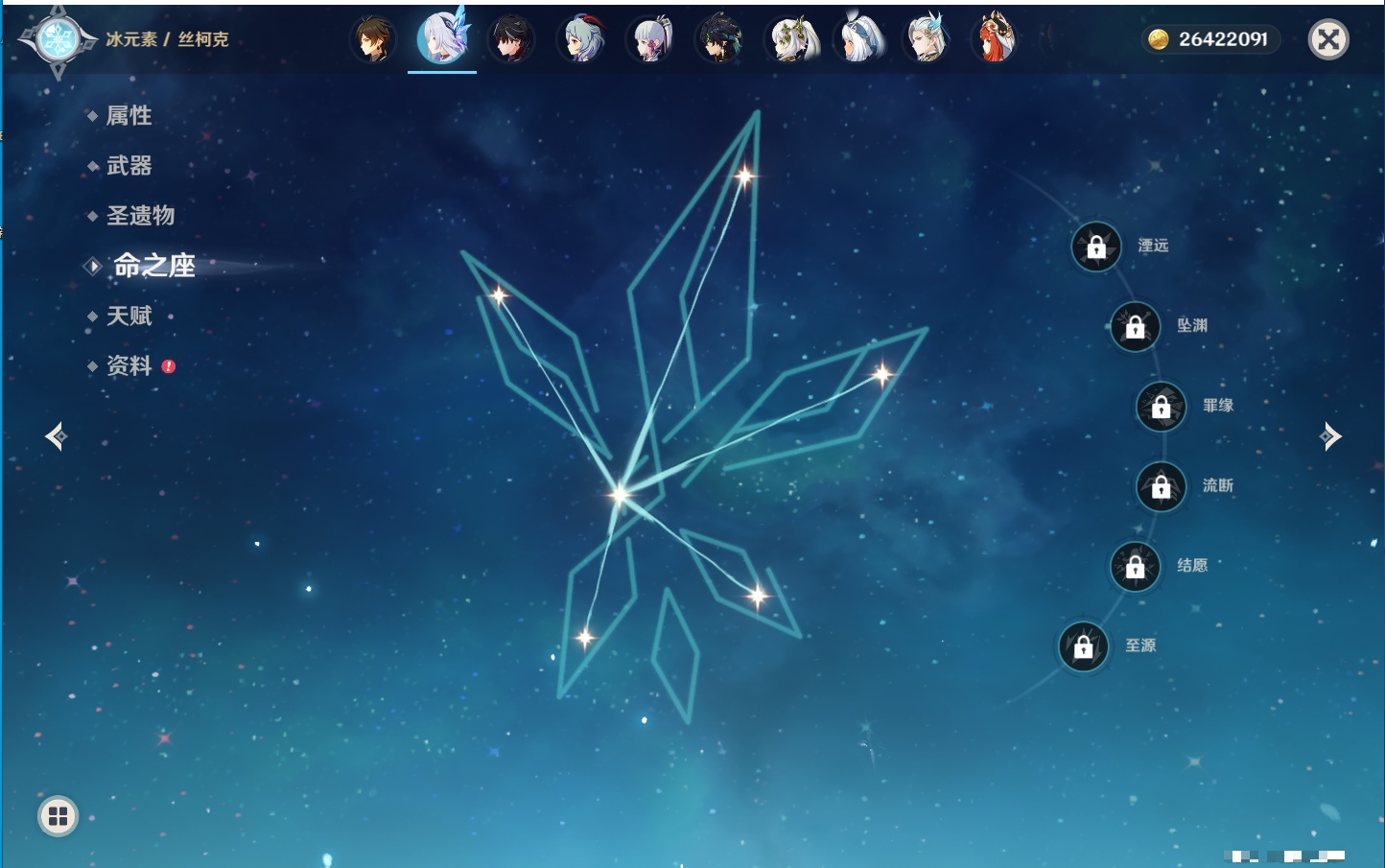
Task: Open the locked 湮远 constellation node
Action: [x=1096, y=246]
